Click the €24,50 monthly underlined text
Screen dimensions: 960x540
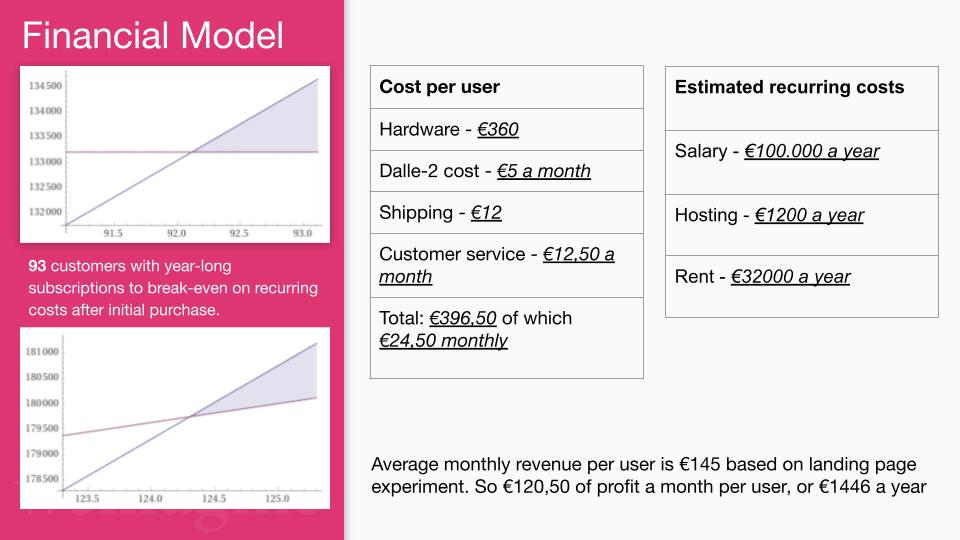(x=443, y=340)
